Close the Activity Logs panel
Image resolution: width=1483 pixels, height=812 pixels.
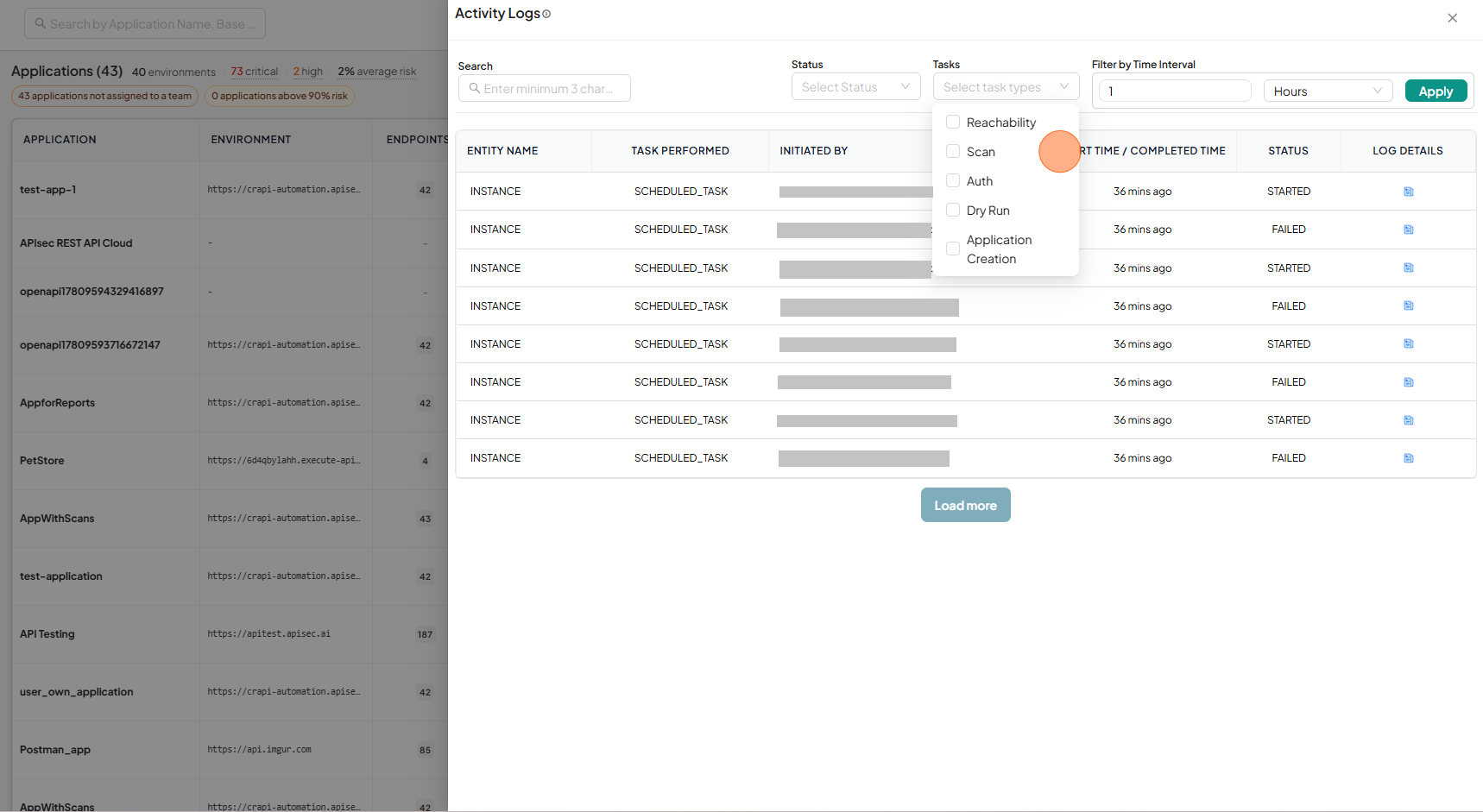point(1452,18)
